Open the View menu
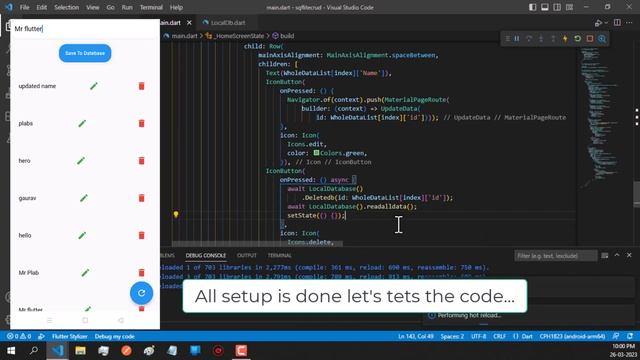640x360 pixels. point(93,7)
